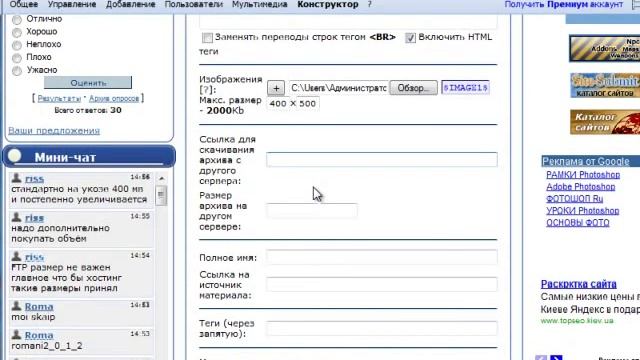Click the 400 X 500 size field
The image size is (640, 360).
click(293, 104)
